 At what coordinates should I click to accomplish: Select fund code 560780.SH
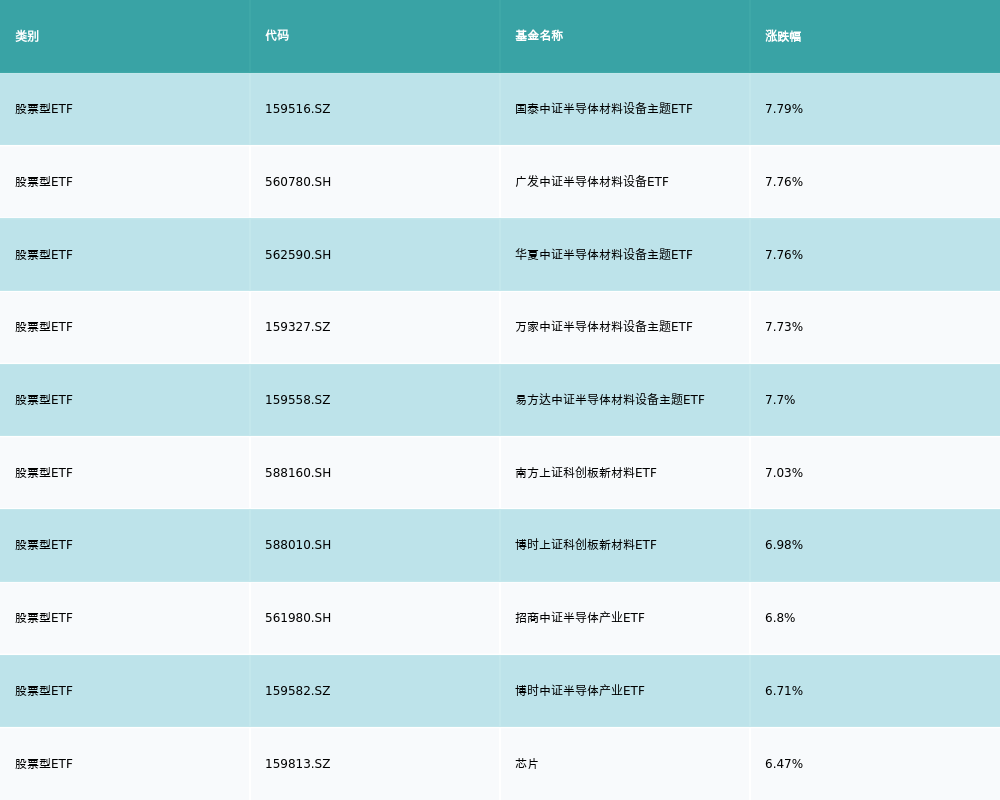point(298,182)
